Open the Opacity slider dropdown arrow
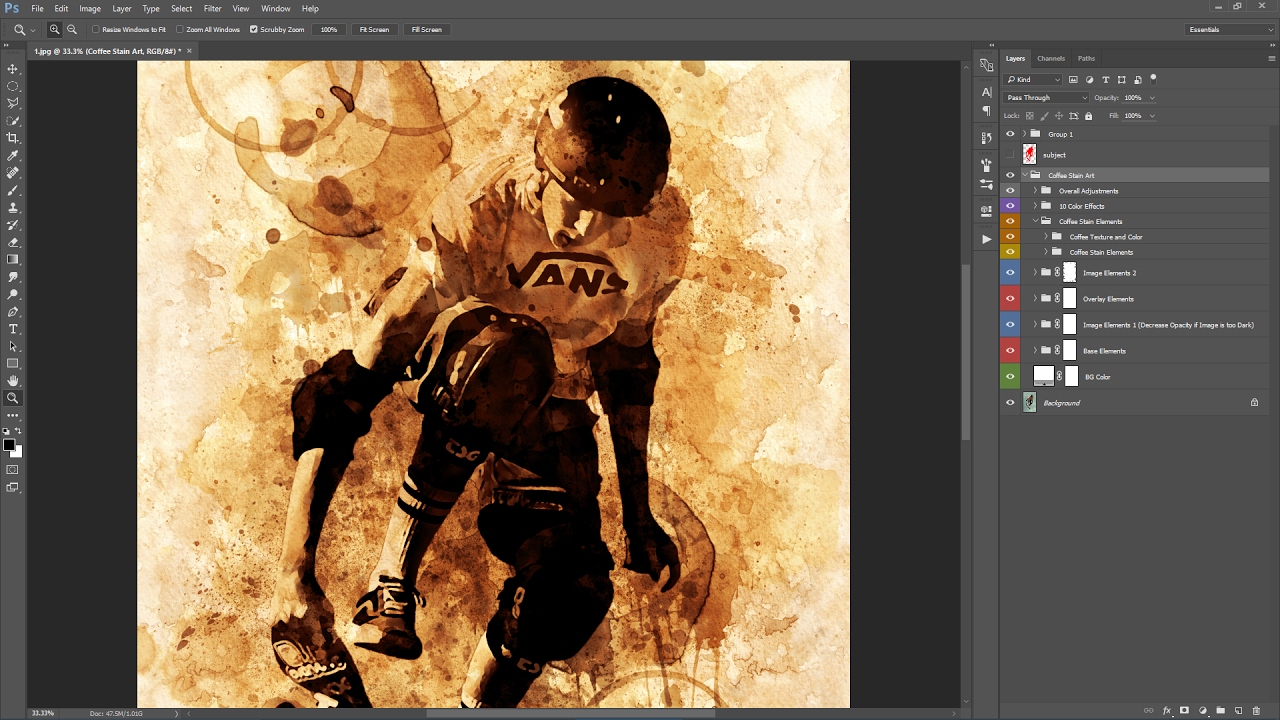1280x720 pixels. click(x=1152, y=98)
